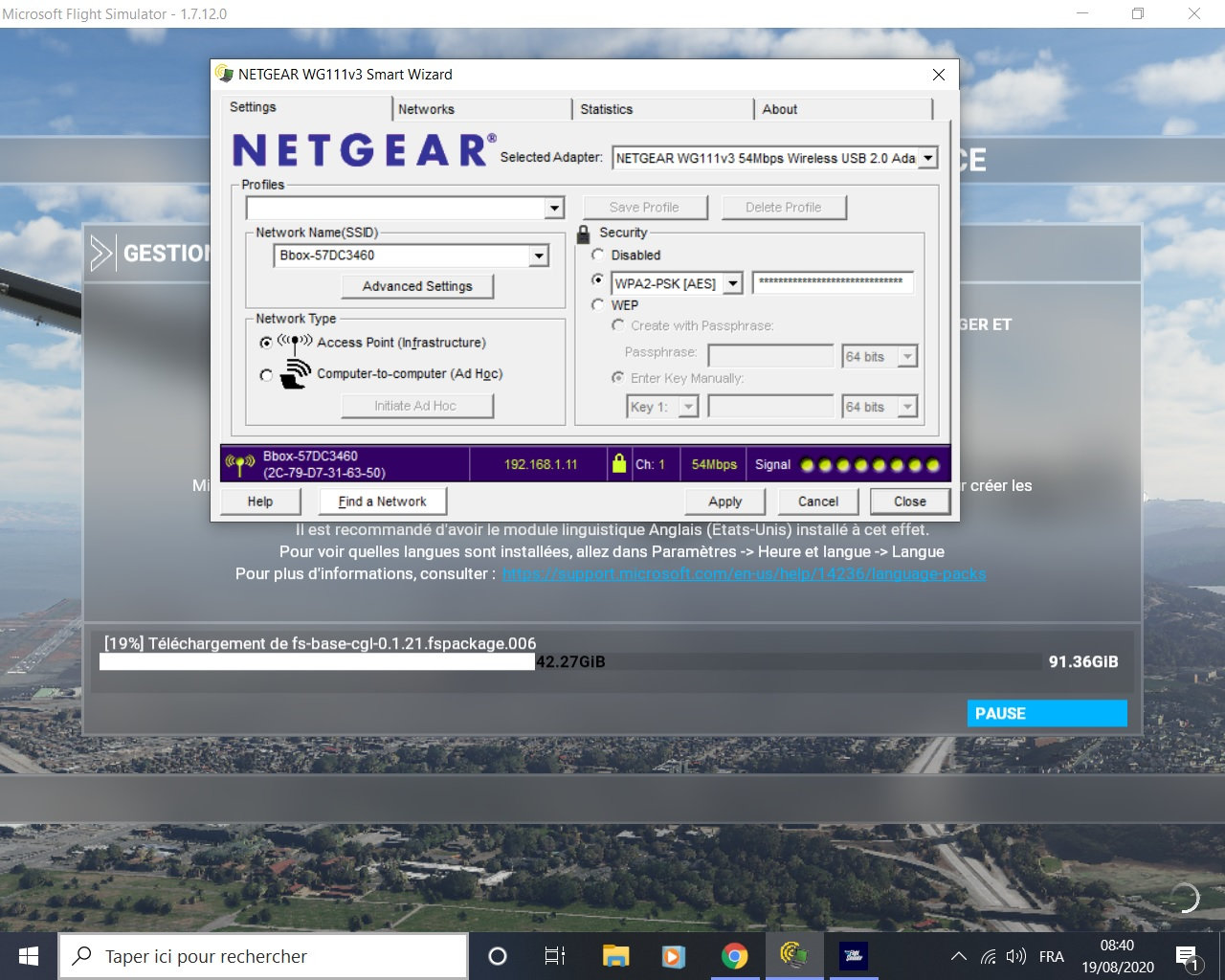Switch to Flight Simulator taskbar icon

pyautogui.click(x=853, y=956)
